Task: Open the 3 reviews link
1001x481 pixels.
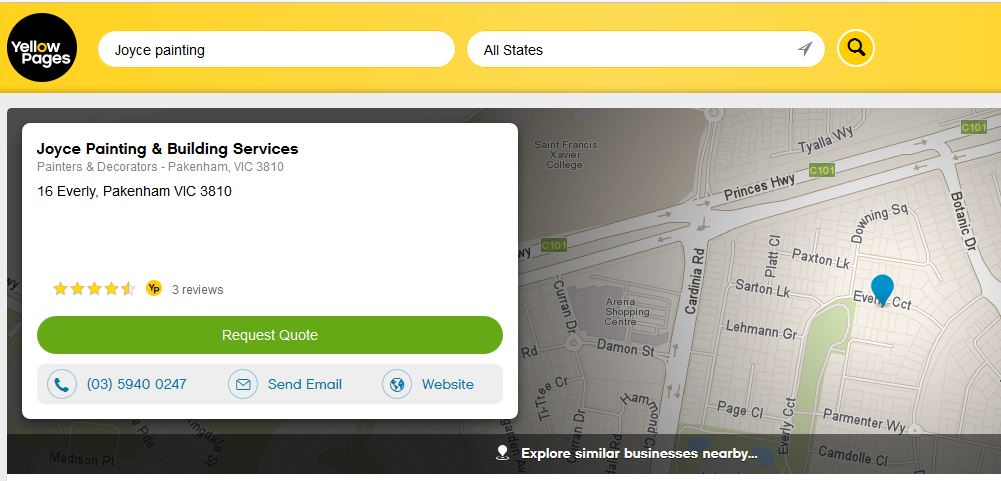Action: pyautogui.click(x=197, y=289)
